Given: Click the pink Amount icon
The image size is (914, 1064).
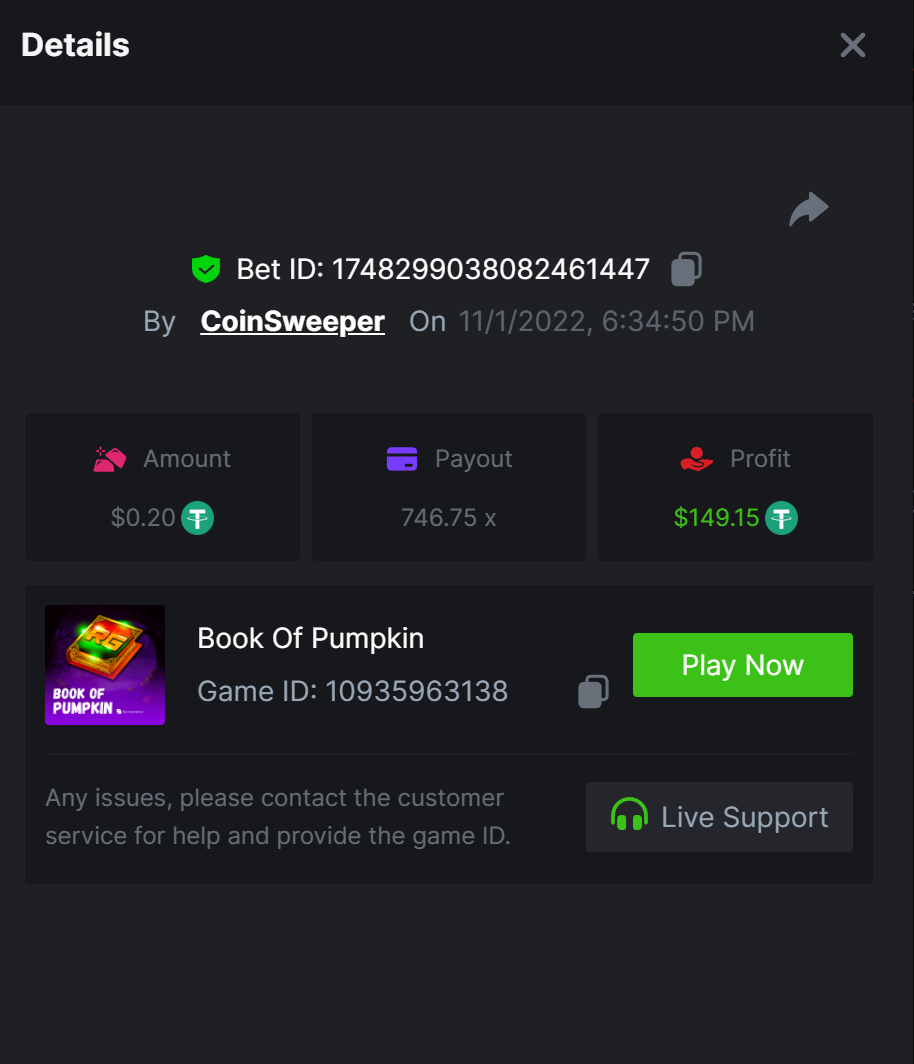Looking at the screenshot, I should (x=110, y=459).
